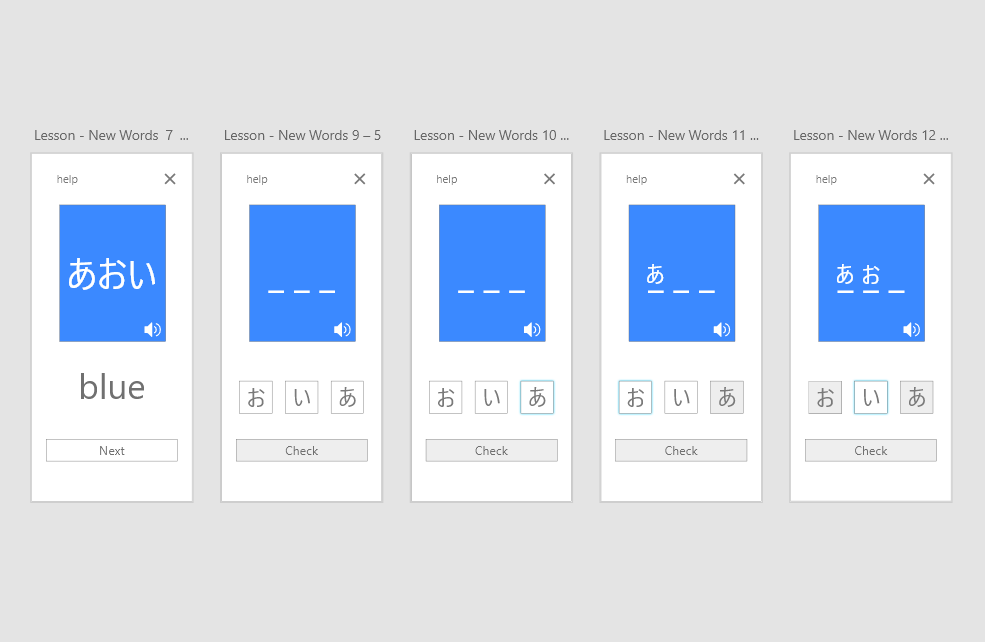Open help on New Words 12 screen
This screenshot has height=642, width=985.
(x=826, y=179)
